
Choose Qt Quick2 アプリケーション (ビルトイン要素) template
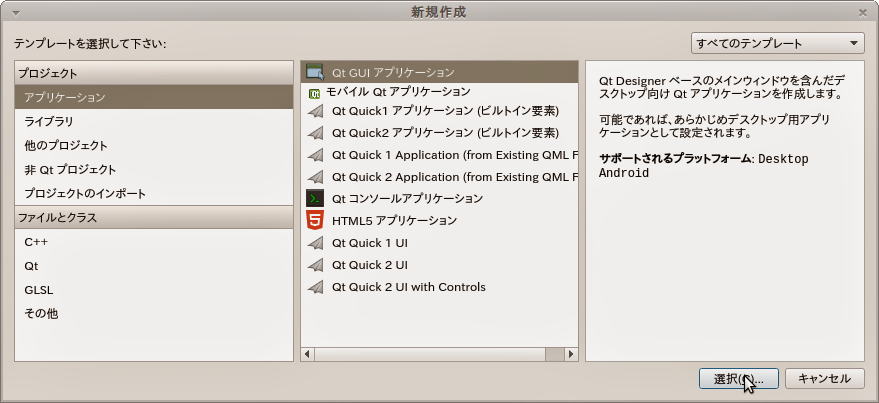point(440,133)
